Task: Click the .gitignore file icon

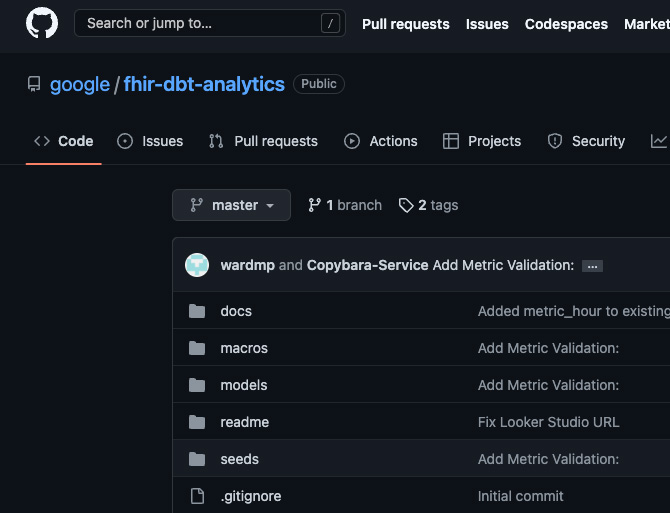Action: click(x=197, y=496)
